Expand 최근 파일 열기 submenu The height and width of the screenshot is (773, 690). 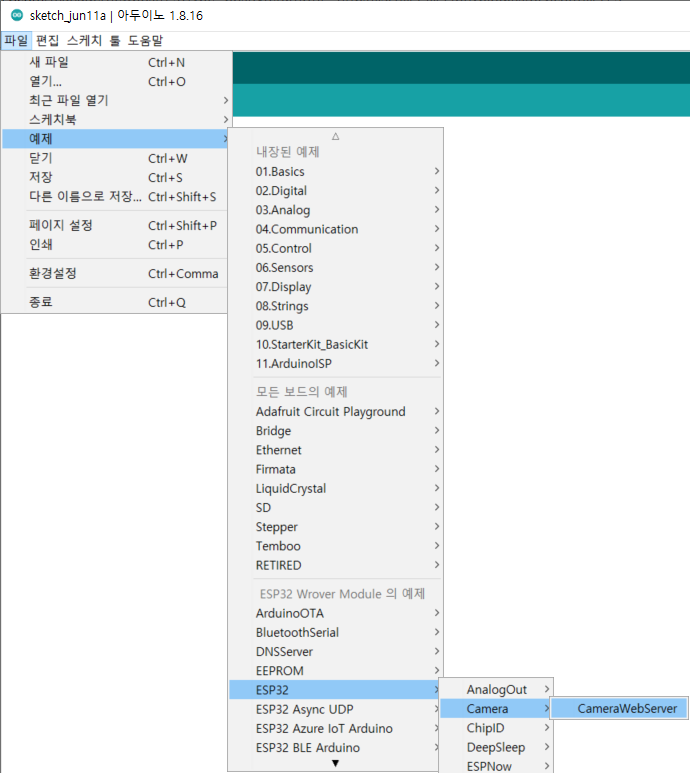click(116, 101)
